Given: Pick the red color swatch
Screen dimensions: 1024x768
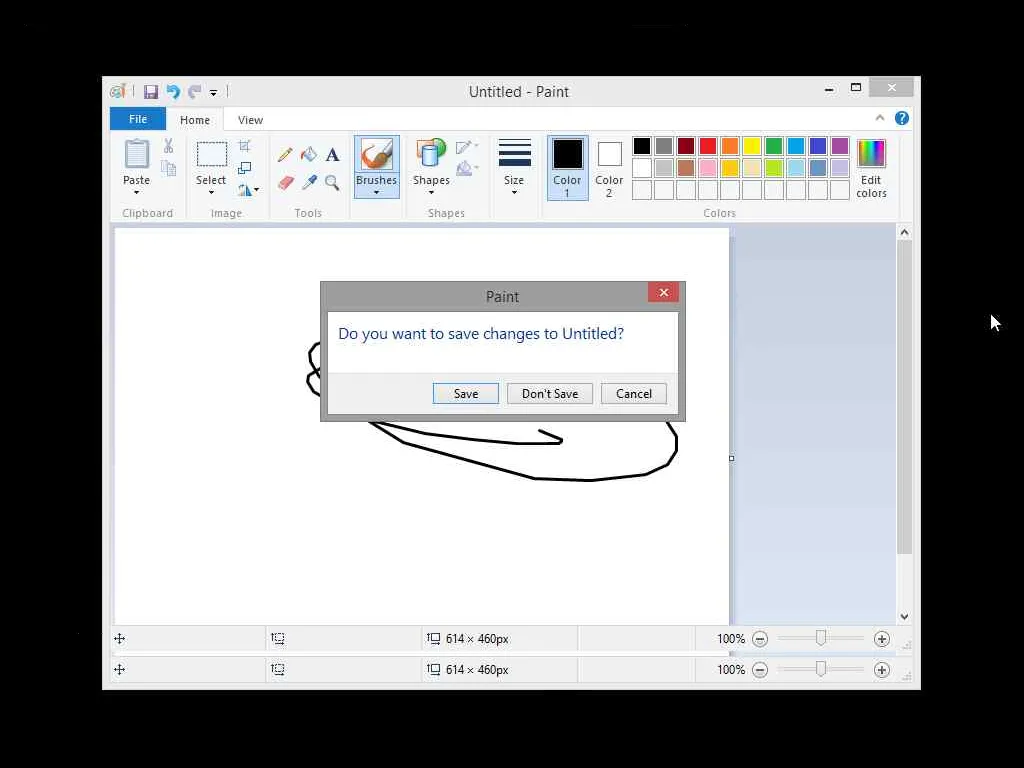Looking at the screenshot, I should 708,146.
